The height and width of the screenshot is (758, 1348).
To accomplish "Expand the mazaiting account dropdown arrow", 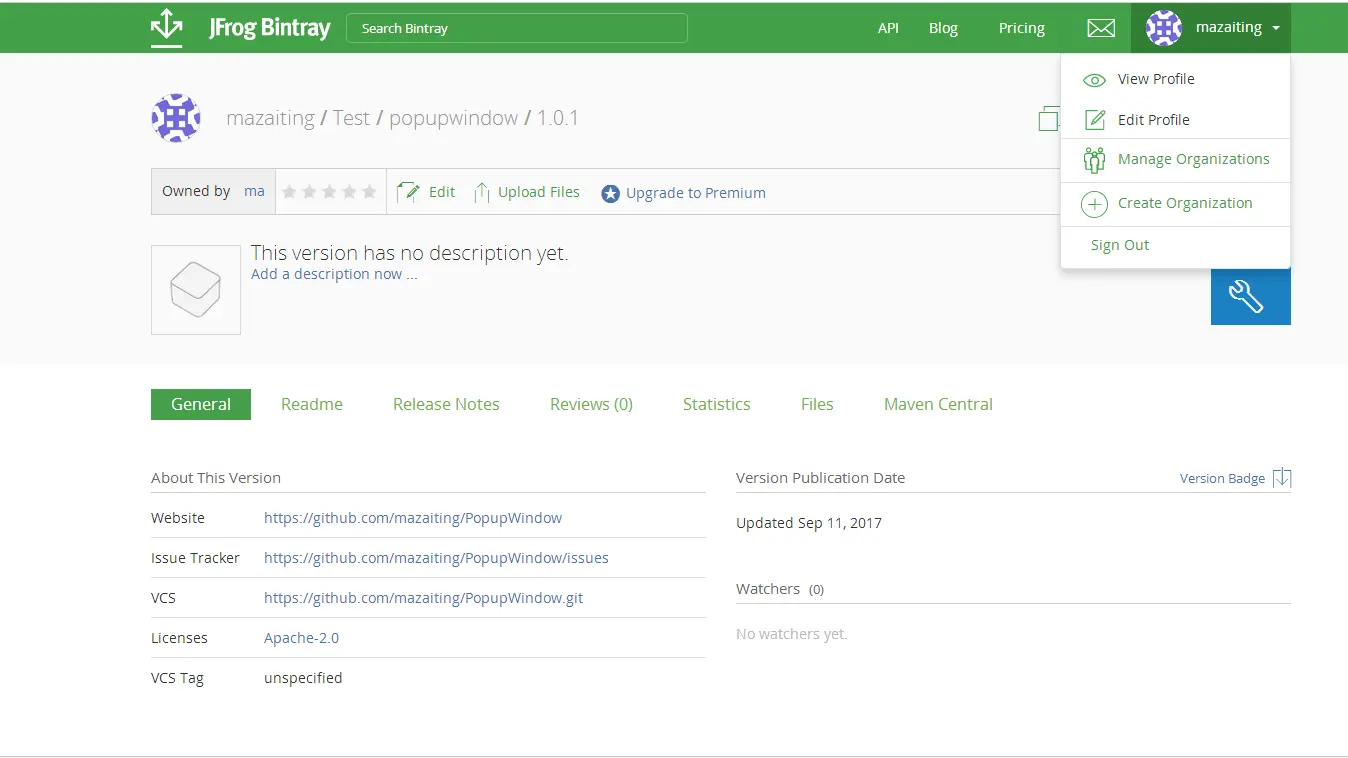I will 1277,29.
